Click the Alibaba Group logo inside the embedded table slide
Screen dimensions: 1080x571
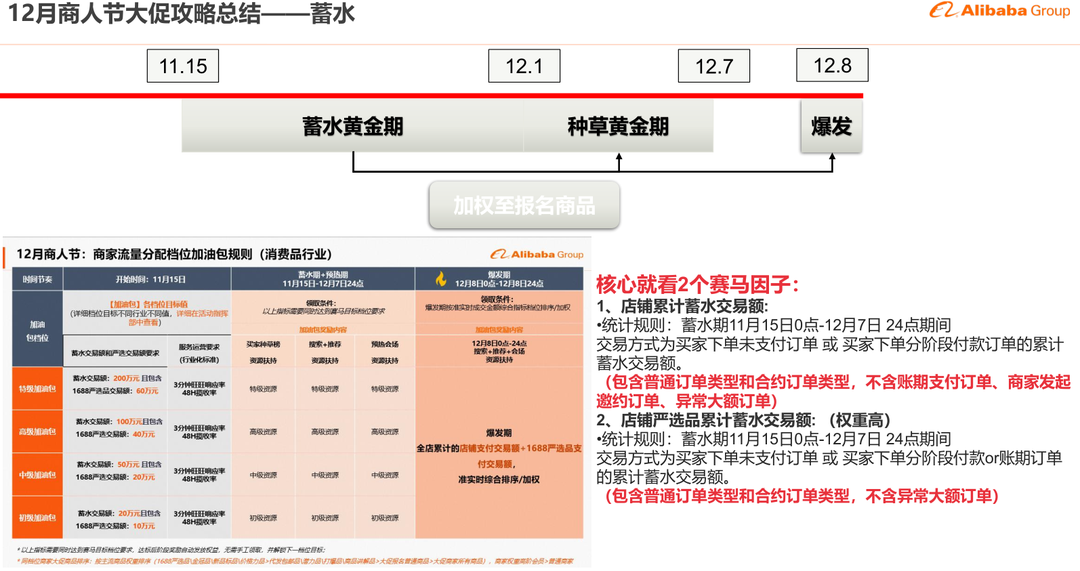(537, 254)
